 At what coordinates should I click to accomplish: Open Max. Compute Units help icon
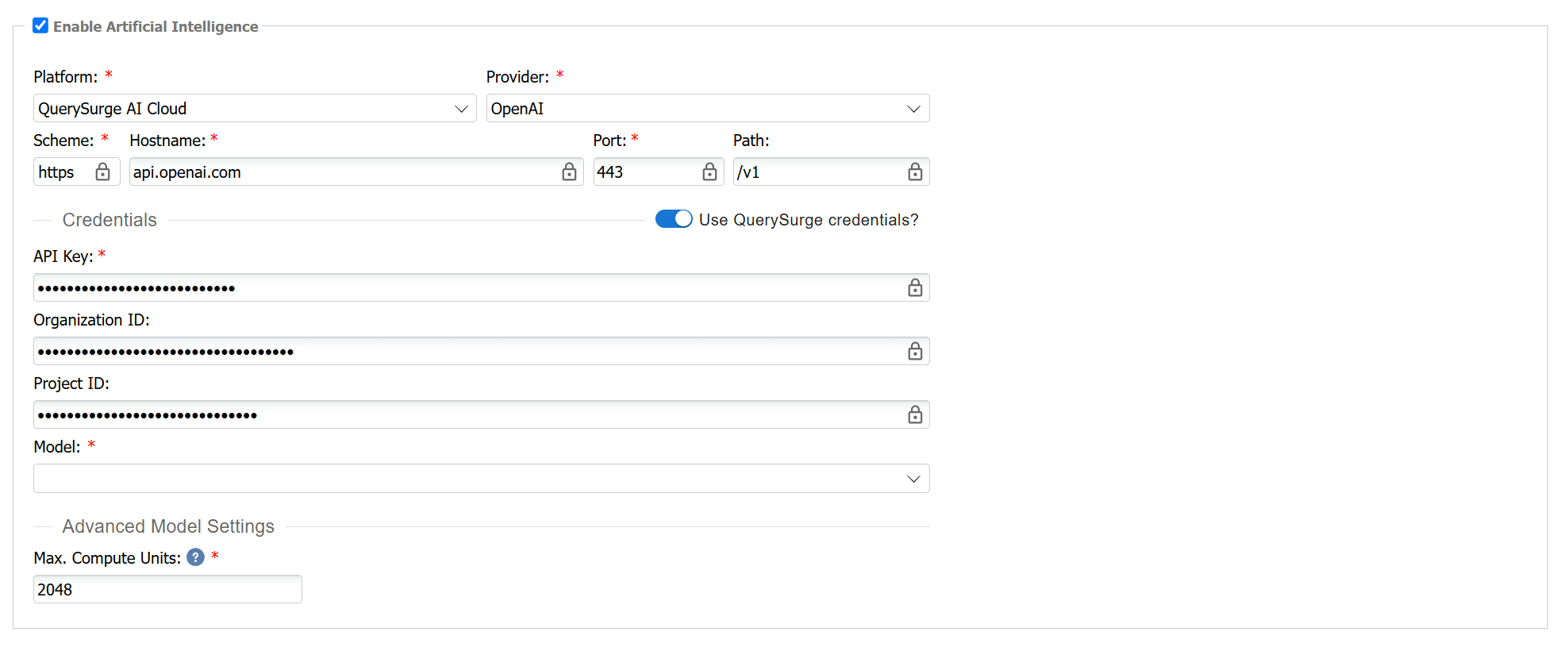point(195,557)
